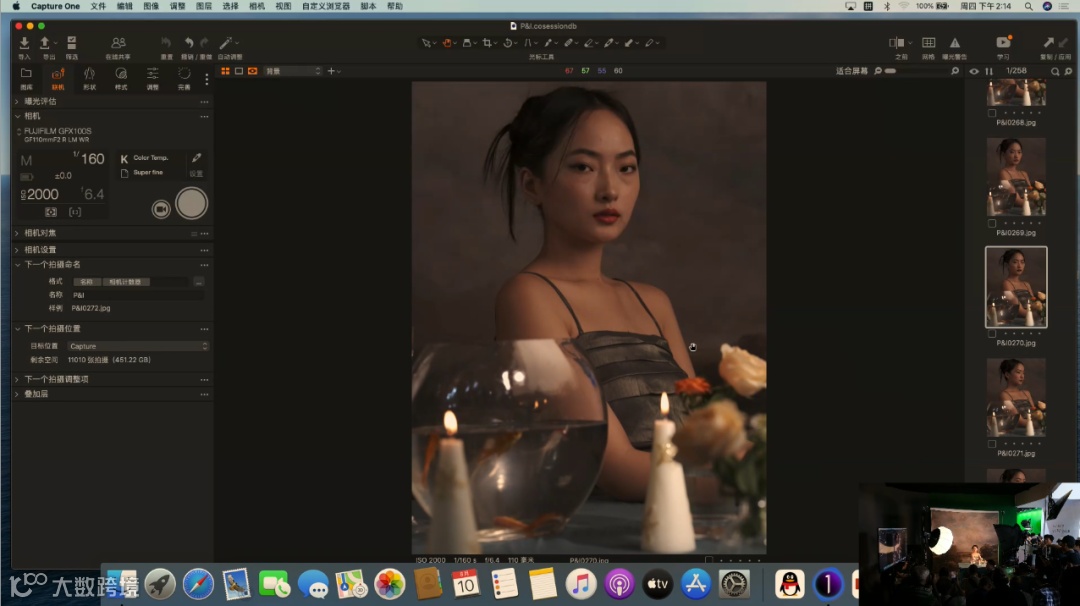Click the 适合屏幕 fit screen button
The height and width of the screenshot is (606, 1080).
click(852, 71)
